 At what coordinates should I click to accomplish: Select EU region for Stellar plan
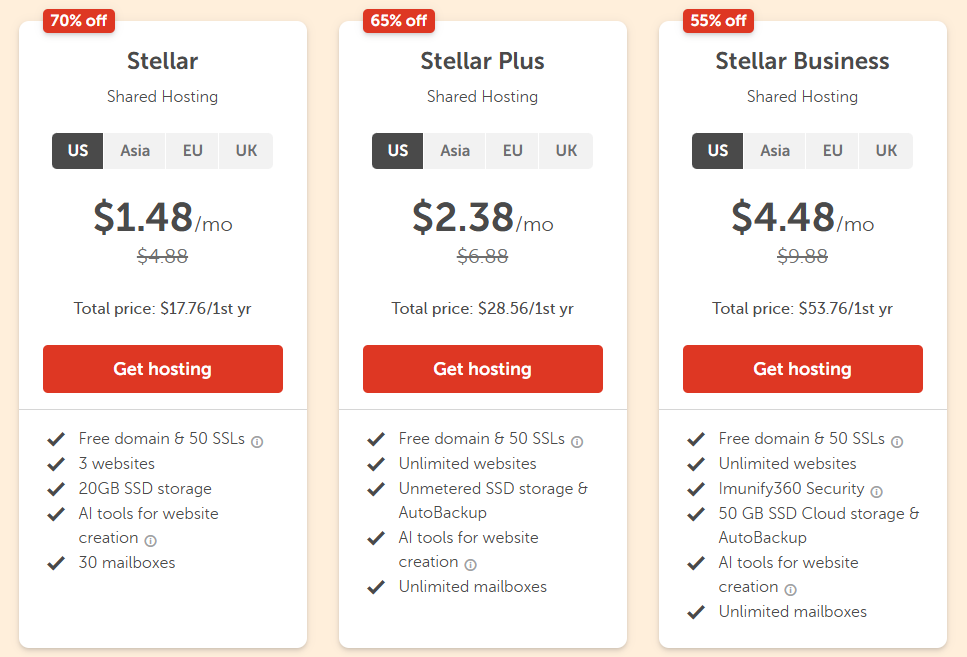pos(193,151)
